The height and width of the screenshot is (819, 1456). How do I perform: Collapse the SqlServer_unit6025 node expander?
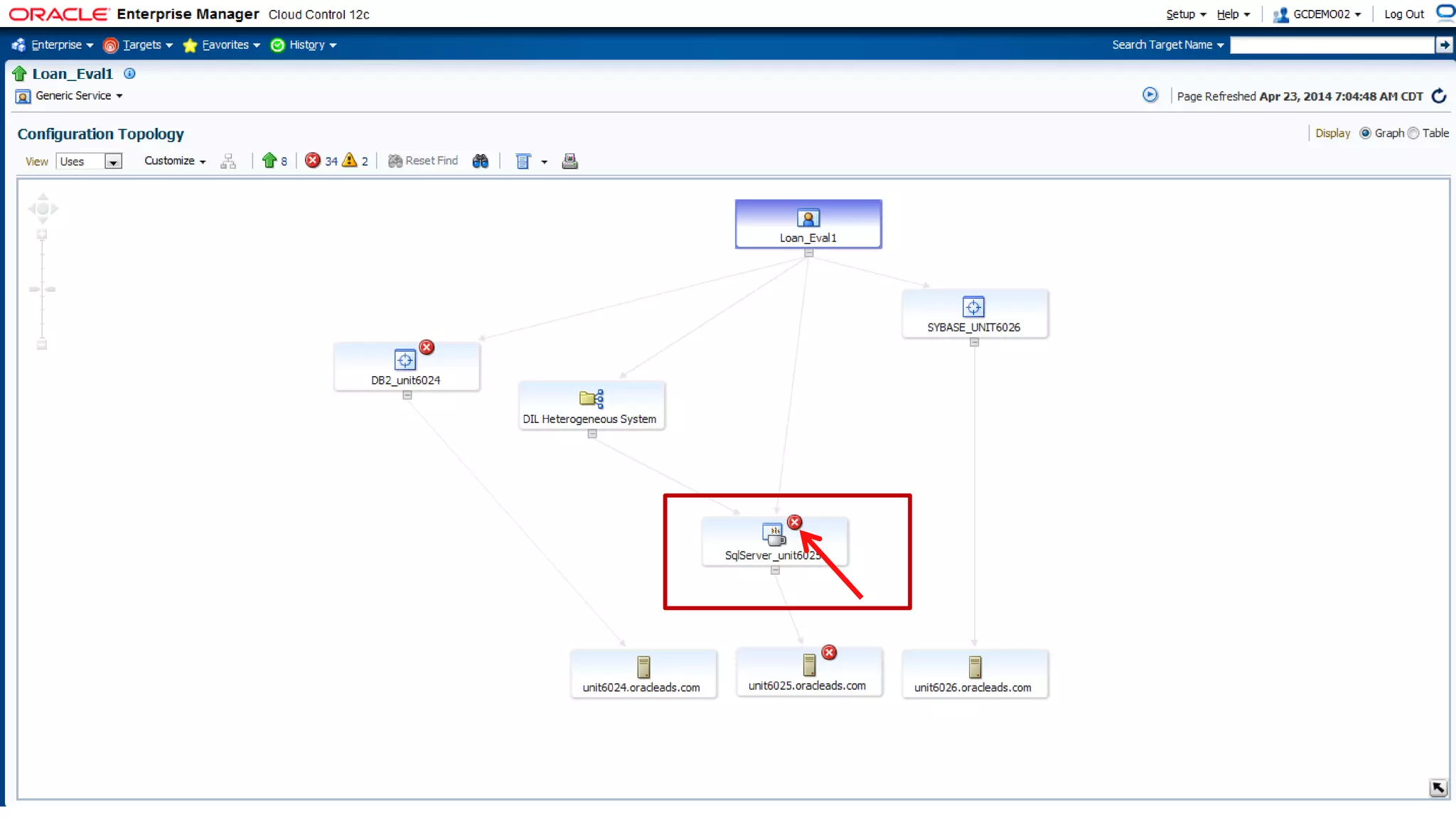[x=776, y=571]
